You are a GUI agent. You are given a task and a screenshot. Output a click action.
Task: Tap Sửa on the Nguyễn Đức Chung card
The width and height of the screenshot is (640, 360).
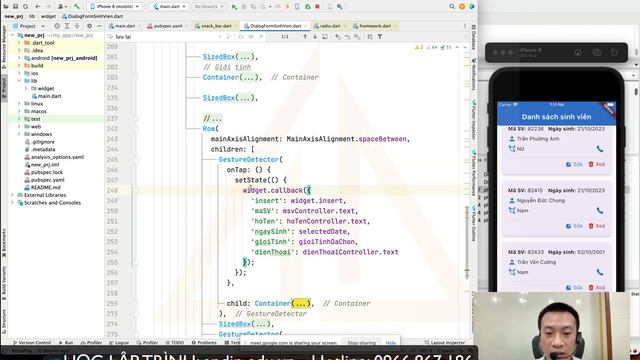coord(574,226)
